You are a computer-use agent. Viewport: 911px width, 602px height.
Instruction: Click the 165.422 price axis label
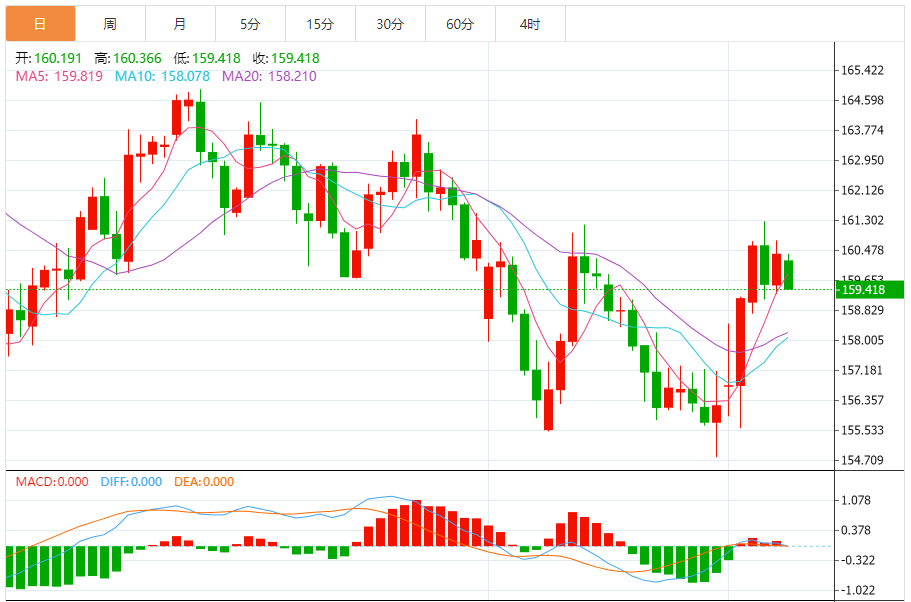coord(863,70)
